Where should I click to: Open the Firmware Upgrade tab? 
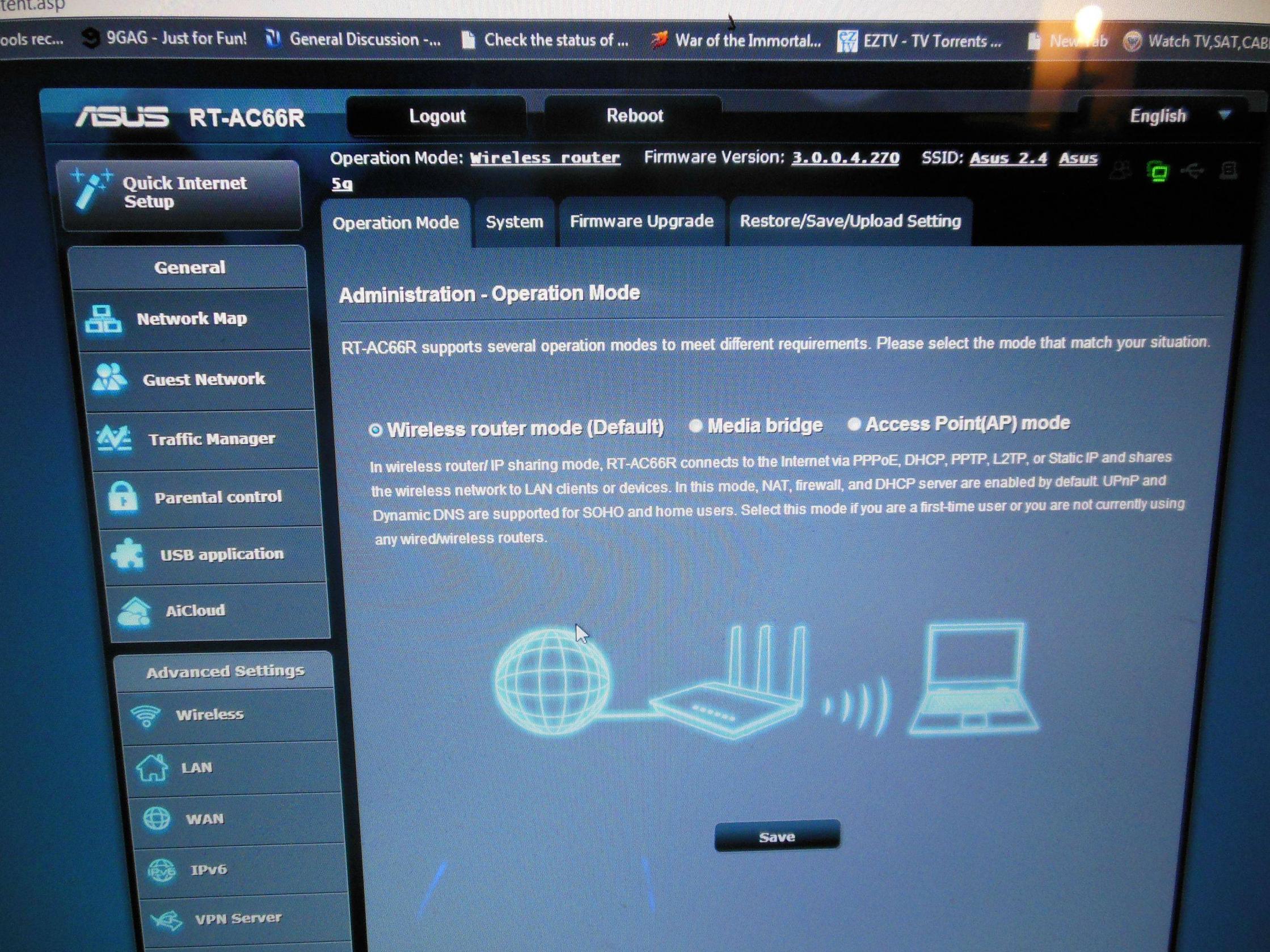[642, 222]
